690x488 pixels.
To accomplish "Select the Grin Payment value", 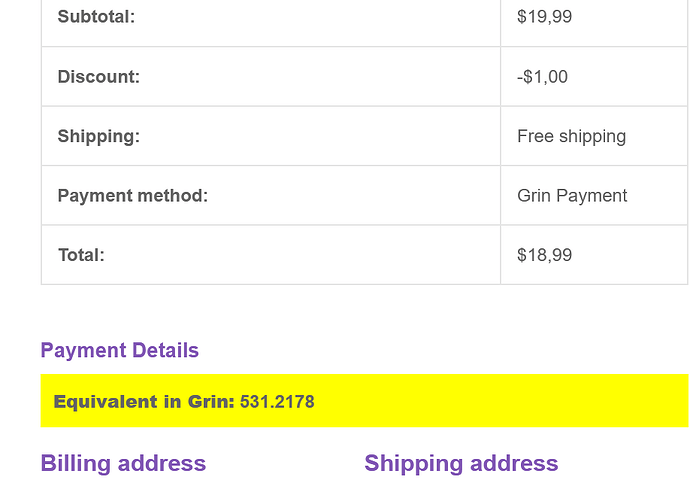I will point(572,195).
